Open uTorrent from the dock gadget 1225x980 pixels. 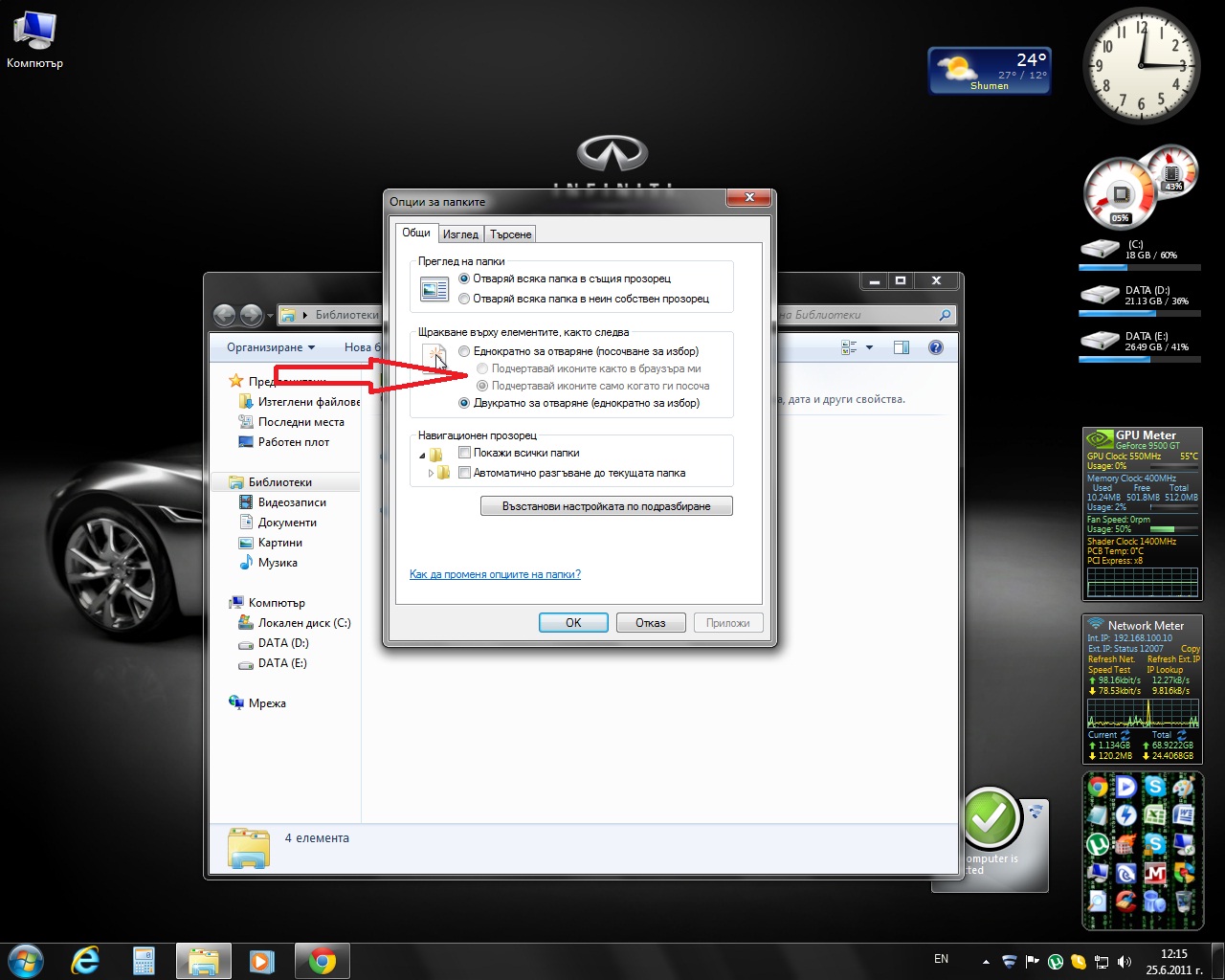(x=1098, y=844)
